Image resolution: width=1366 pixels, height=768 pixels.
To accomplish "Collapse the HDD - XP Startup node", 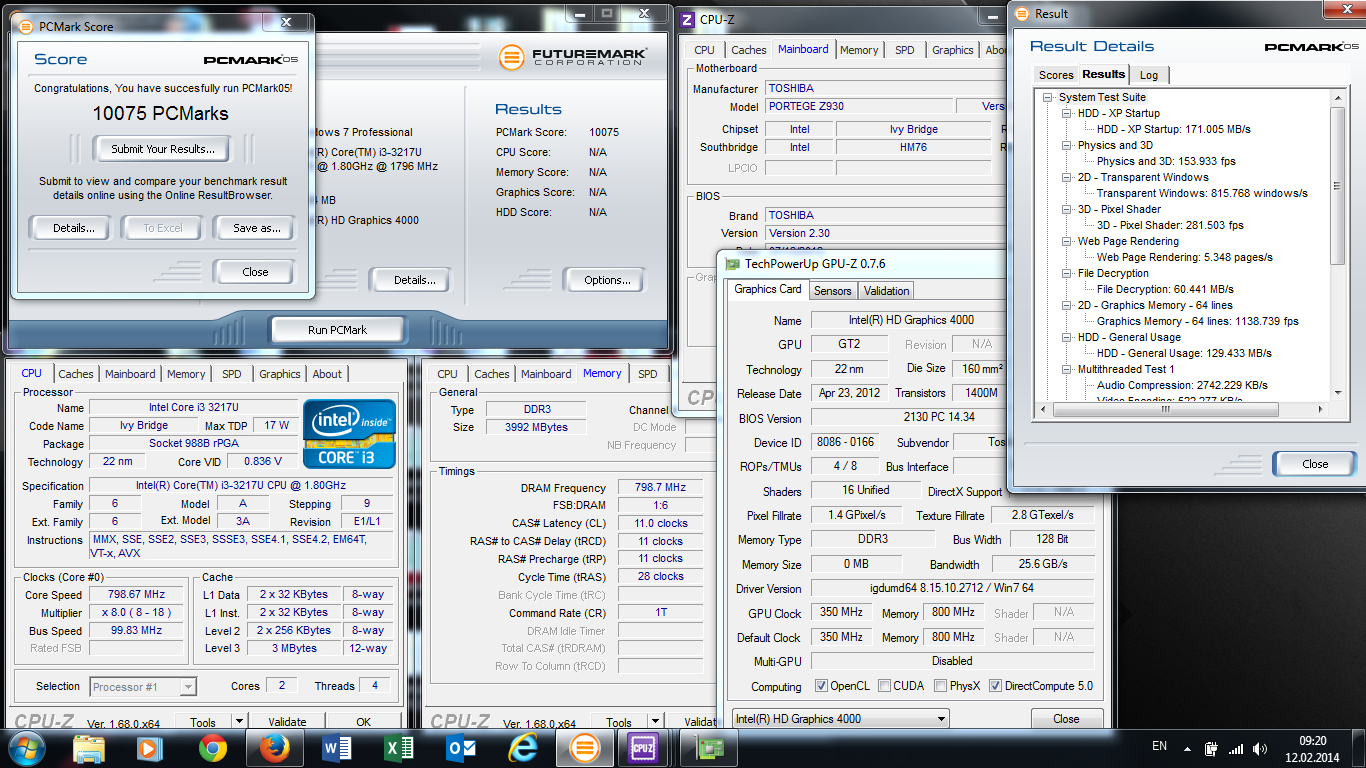I will coord(1067,113).
